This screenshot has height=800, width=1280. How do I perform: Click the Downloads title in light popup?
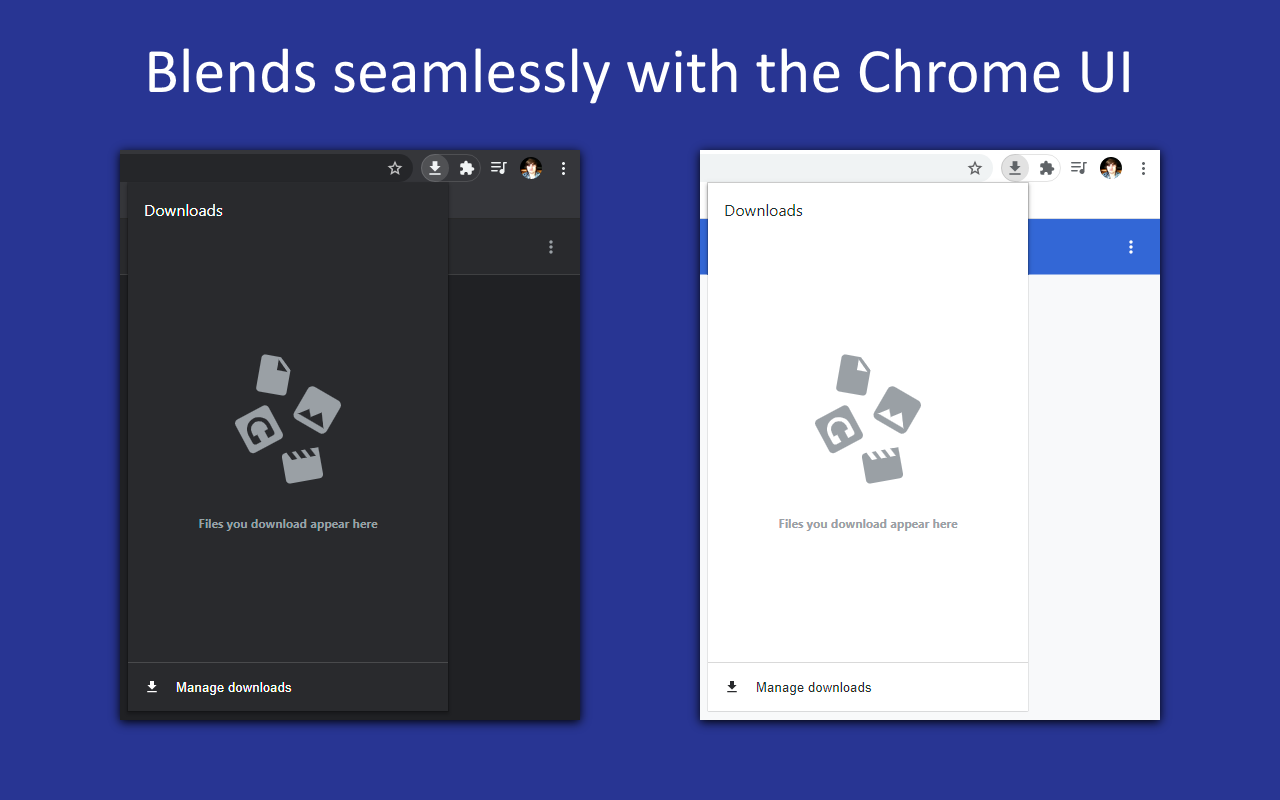(x=763, y=210)
